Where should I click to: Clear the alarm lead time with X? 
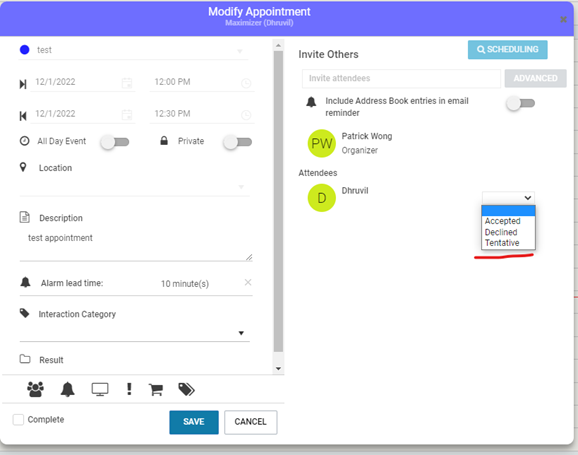(248, 282)
